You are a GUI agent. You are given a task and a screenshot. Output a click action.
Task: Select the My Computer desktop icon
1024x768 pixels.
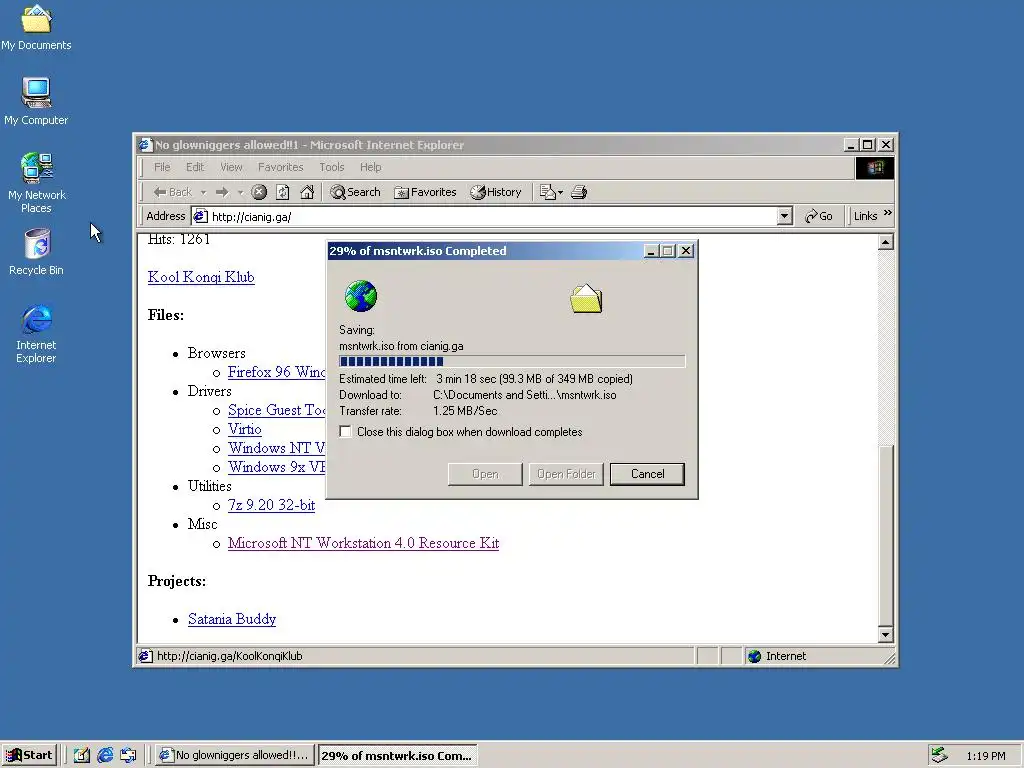point(36,101)
